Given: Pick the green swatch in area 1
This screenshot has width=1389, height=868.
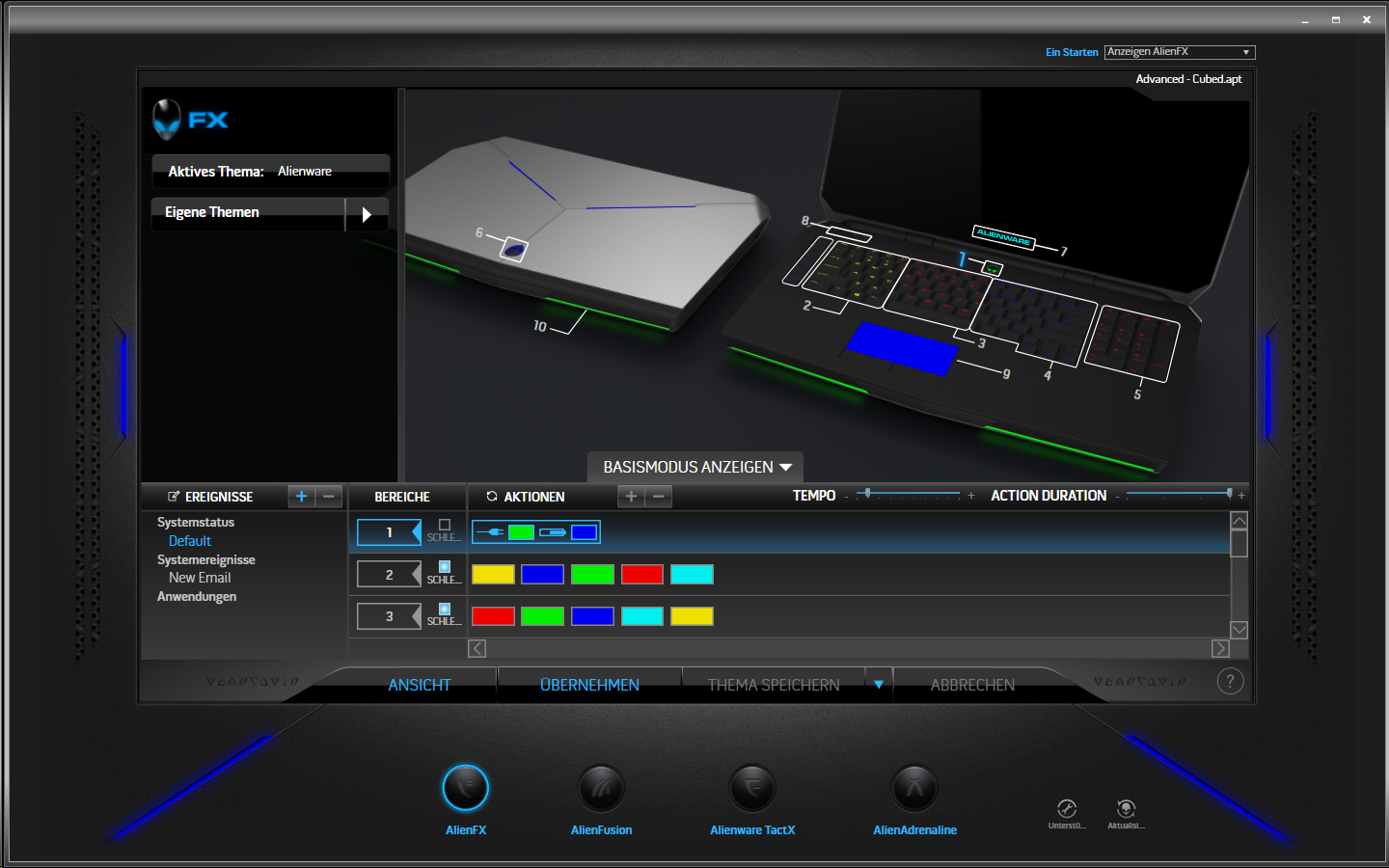Looking at the screenshot, I should point(521,532).
